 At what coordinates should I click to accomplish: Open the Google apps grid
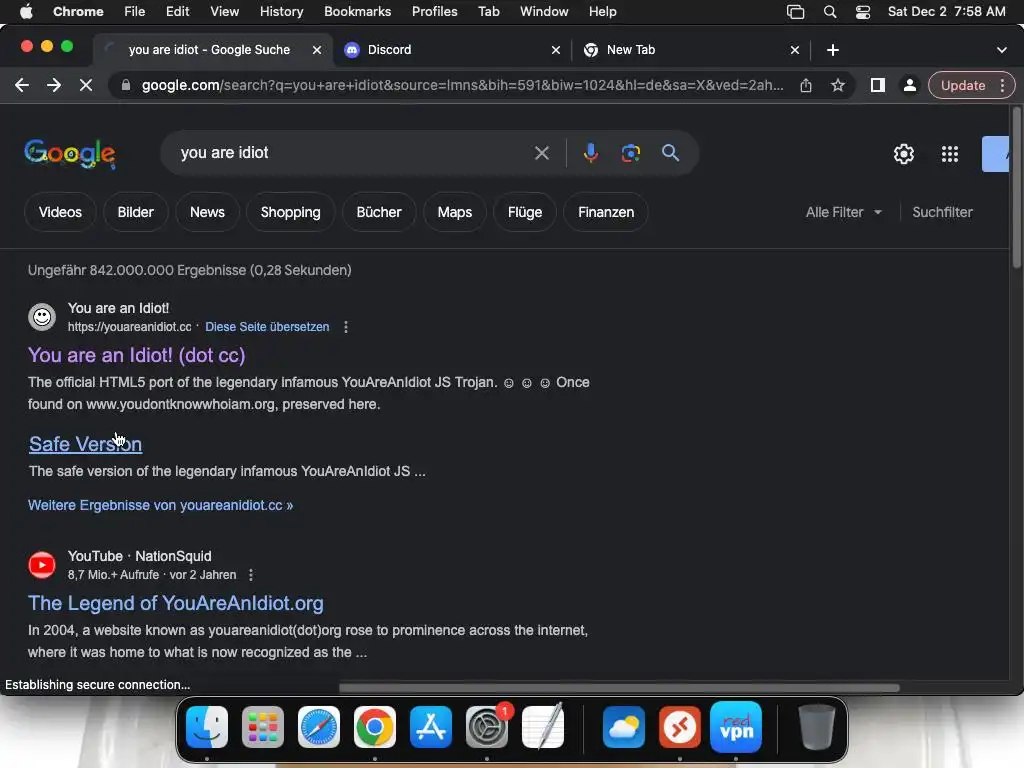coord(950,153)
